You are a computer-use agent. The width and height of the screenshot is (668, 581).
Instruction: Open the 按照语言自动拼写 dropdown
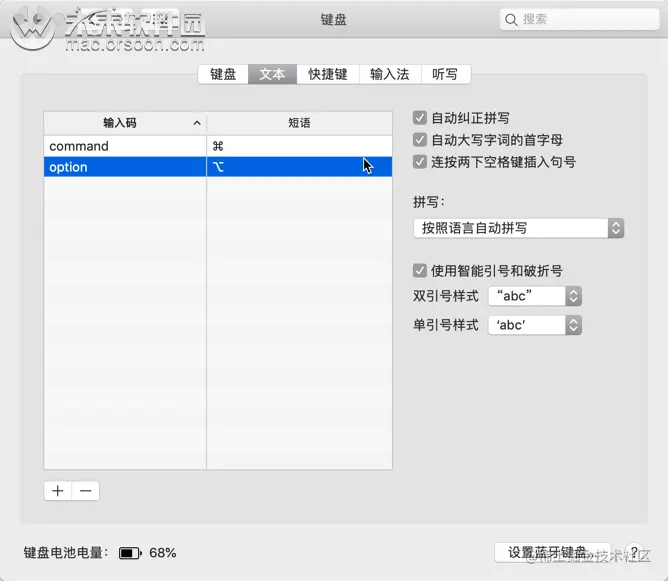click(518, 228)
